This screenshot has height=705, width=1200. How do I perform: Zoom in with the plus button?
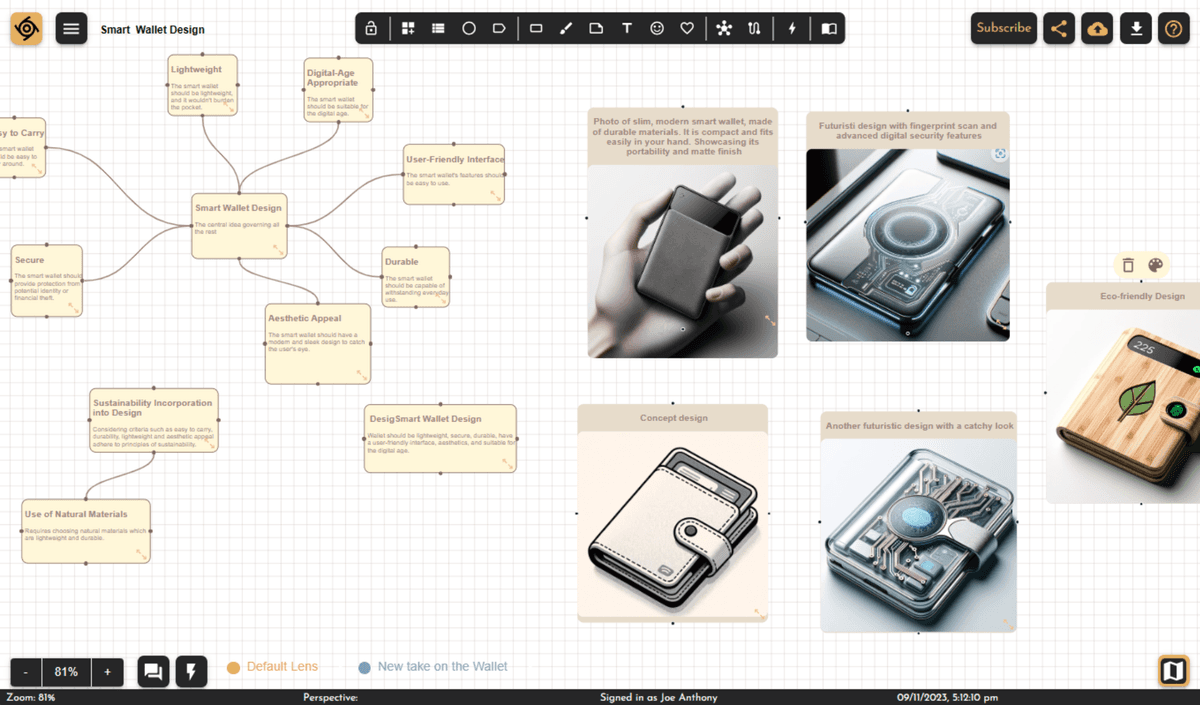[107, 672]
